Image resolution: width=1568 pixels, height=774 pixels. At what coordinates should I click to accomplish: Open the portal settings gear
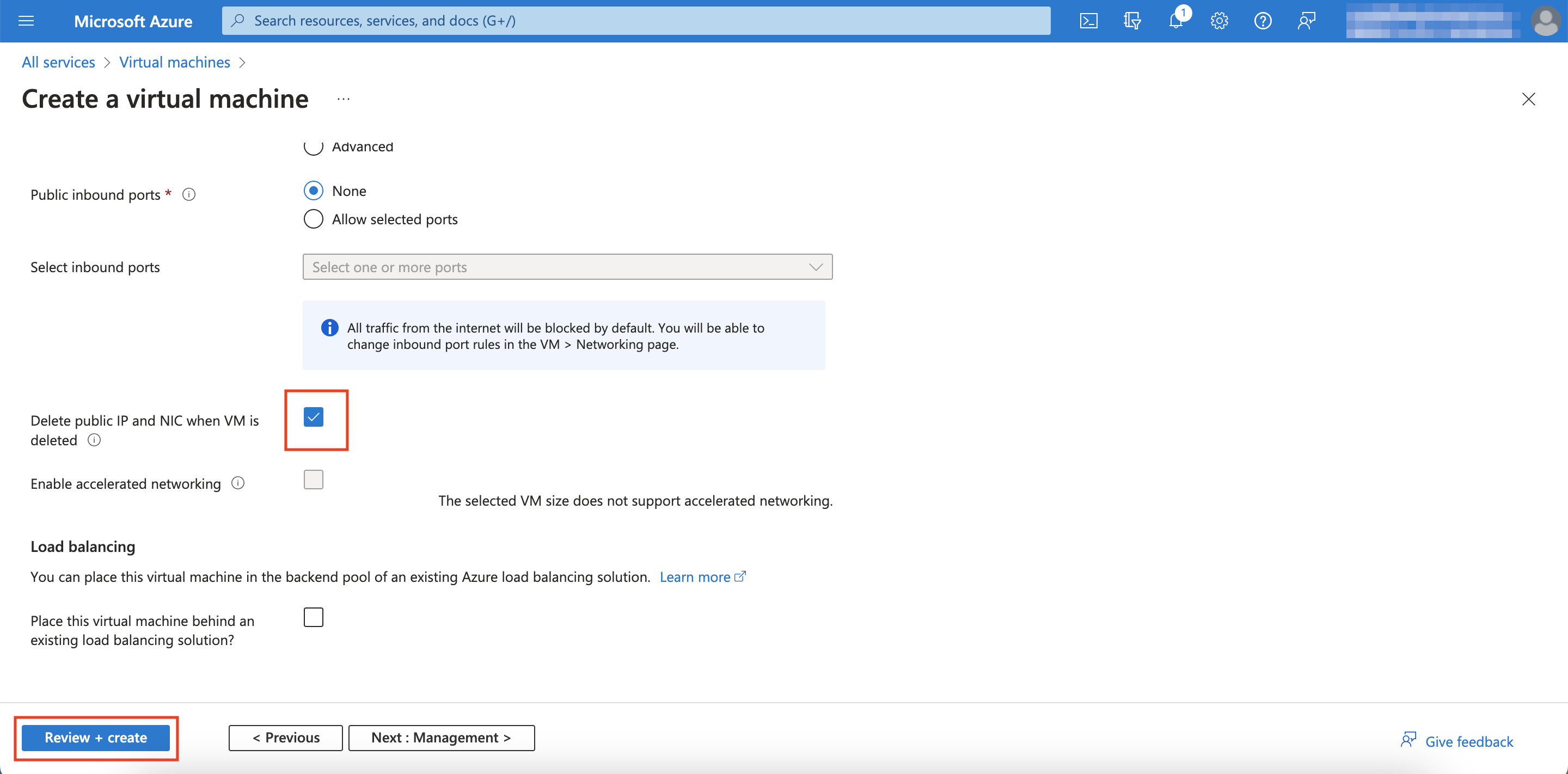(x=1219, y=20)
